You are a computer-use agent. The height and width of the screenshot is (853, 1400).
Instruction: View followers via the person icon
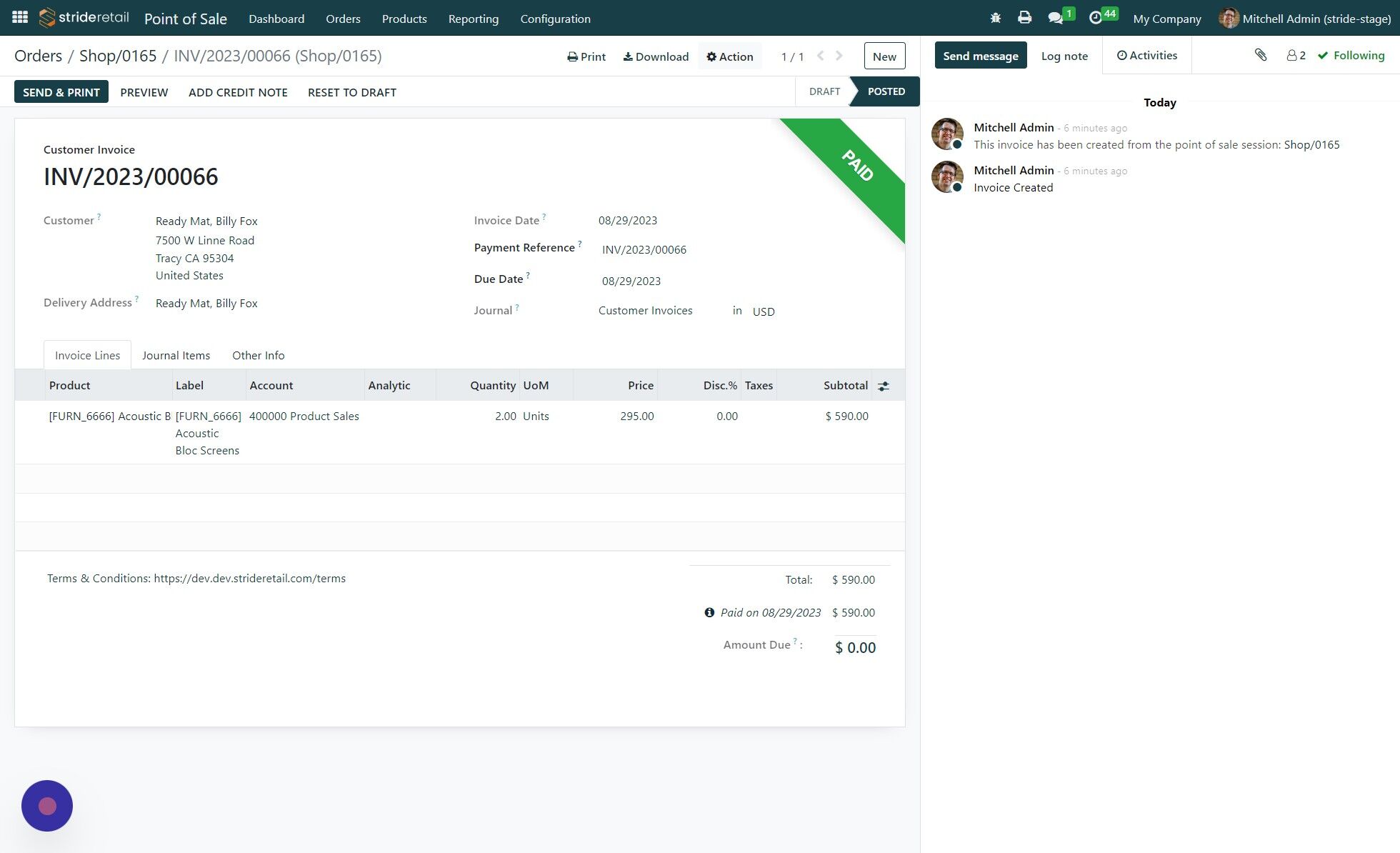coord(1292,55)
